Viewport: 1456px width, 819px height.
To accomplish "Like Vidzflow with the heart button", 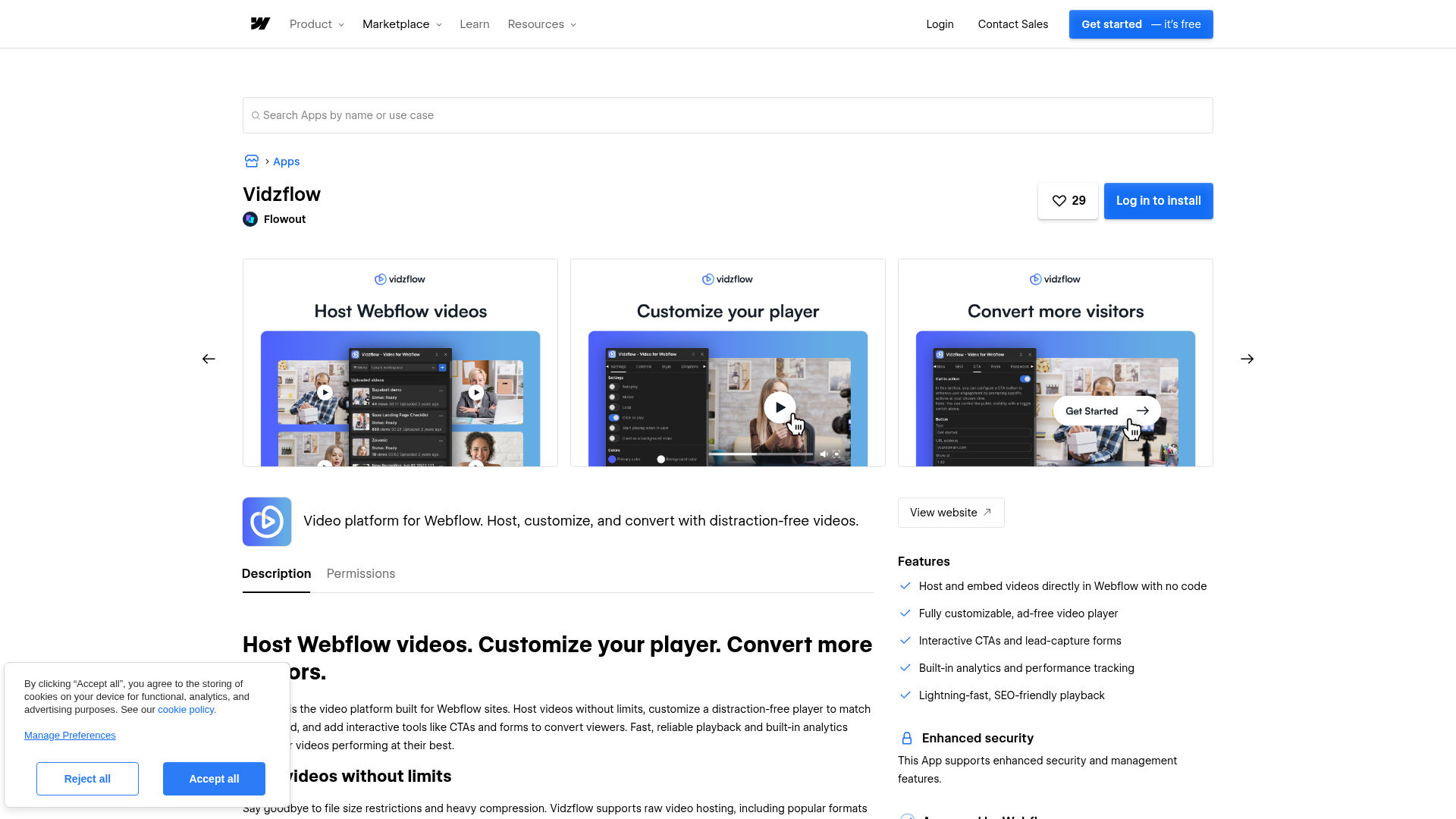I will (1068, 201).
